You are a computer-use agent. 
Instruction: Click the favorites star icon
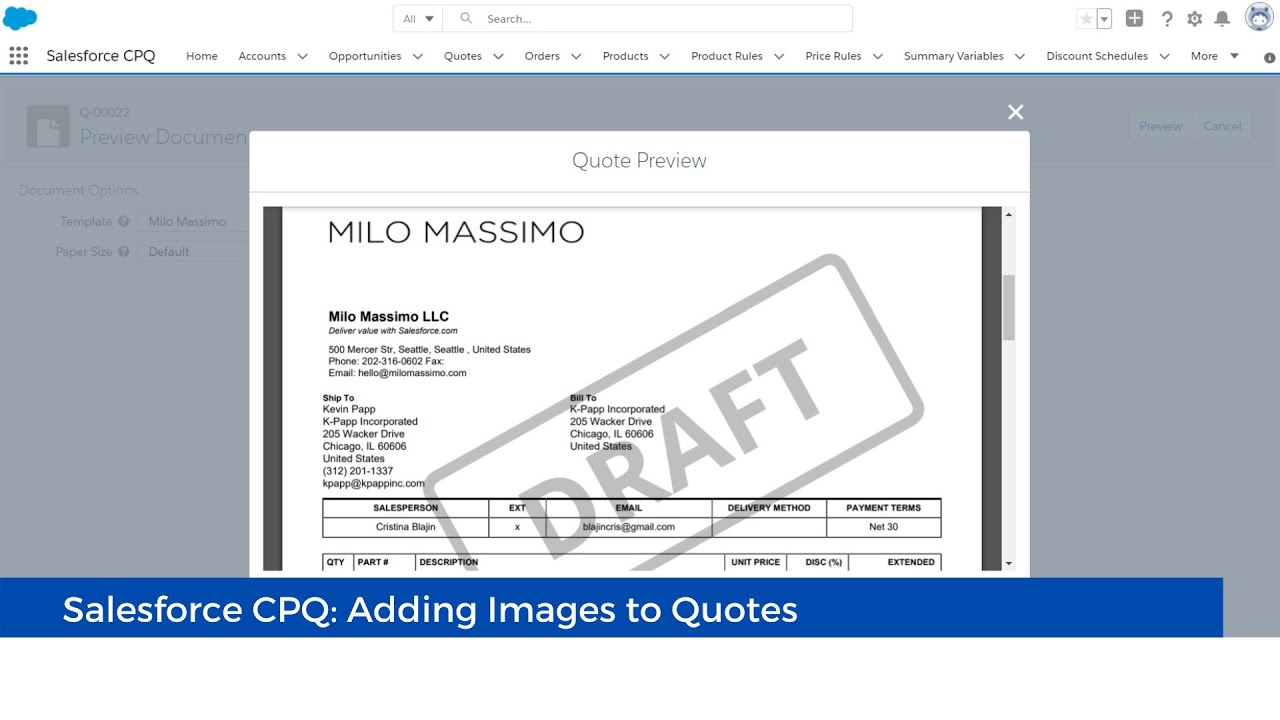coord(1086,19)
